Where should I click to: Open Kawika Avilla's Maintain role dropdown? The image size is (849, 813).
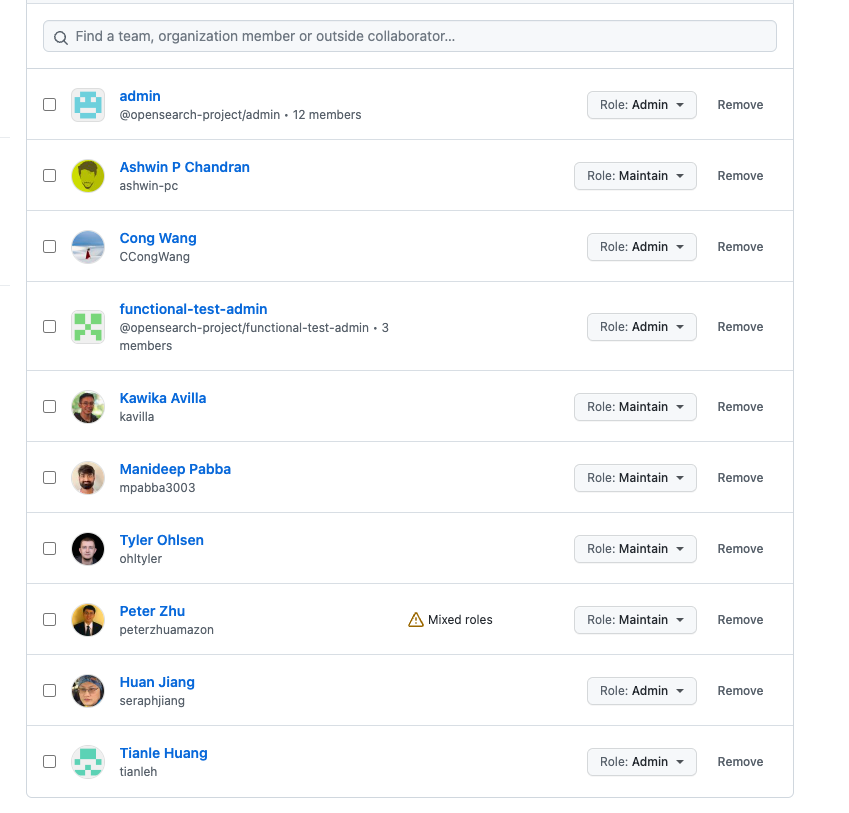click(x=635, y=407)
